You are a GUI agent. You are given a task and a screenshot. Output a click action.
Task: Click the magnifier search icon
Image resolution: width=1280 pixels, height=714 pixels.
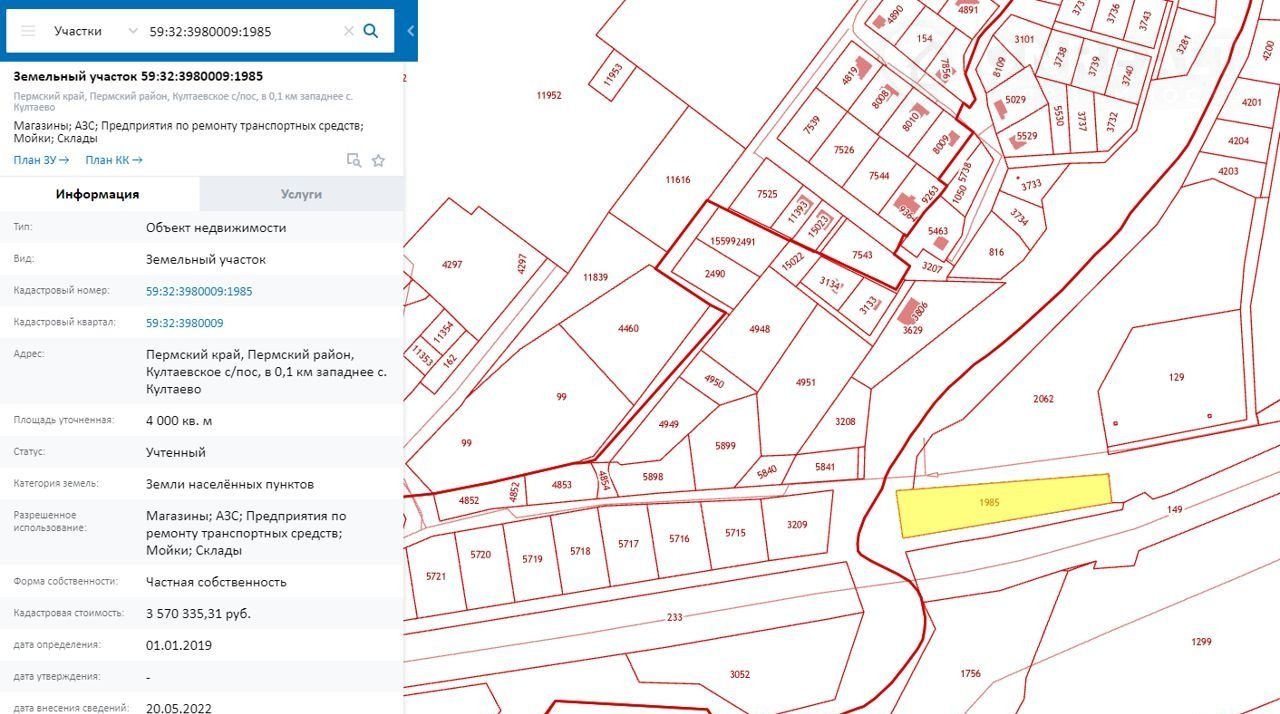coord(371,31)
